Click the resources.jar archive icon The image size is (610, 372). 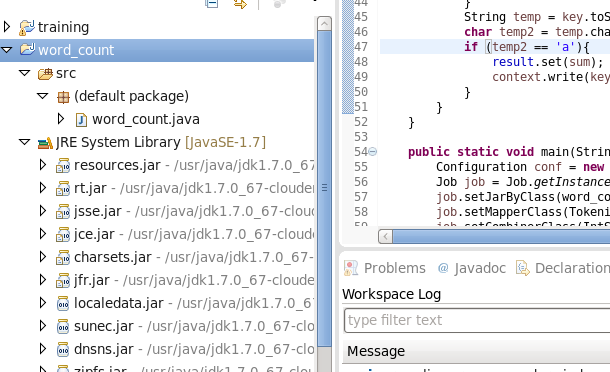63,166
